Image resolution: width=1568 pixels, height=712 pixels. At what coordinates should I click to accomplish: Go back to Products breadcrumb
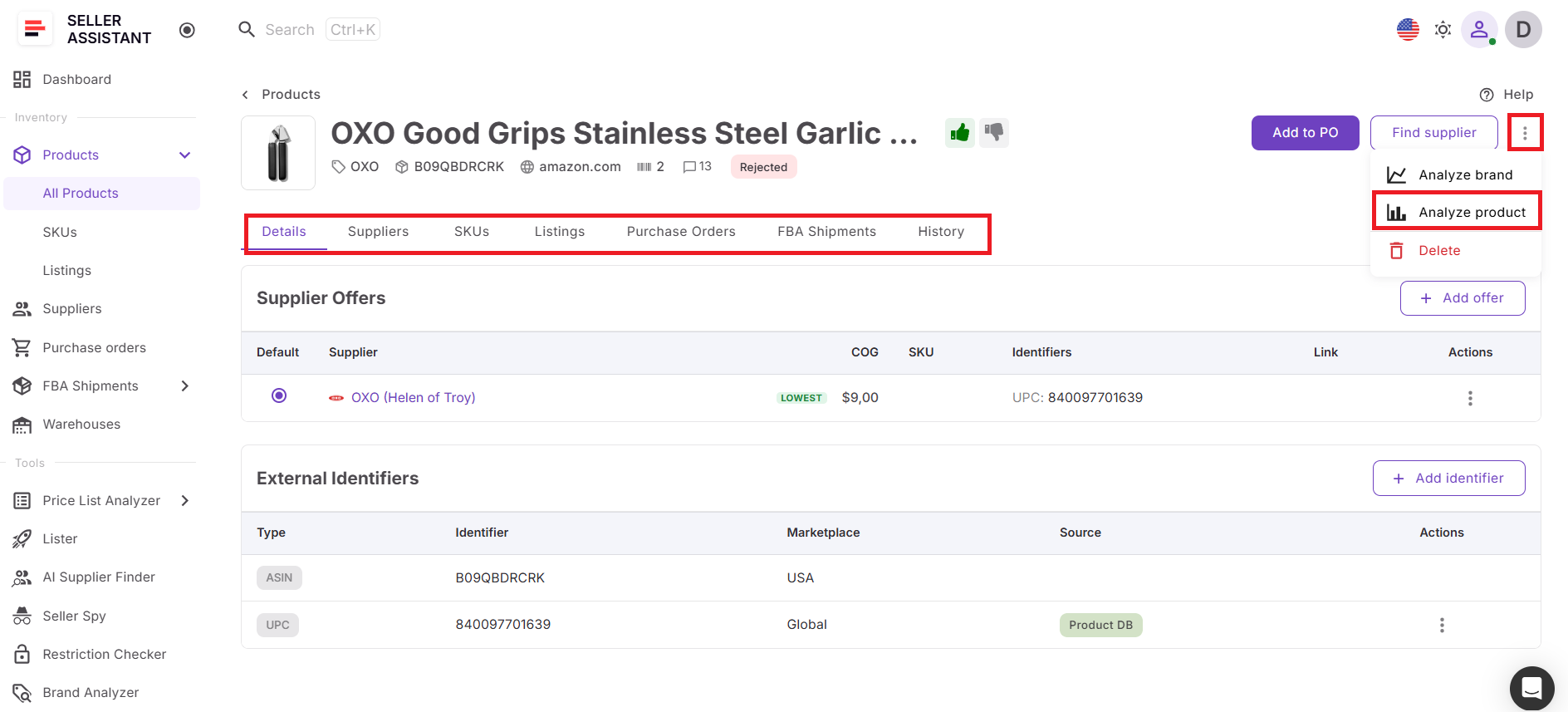click(291, 94)
